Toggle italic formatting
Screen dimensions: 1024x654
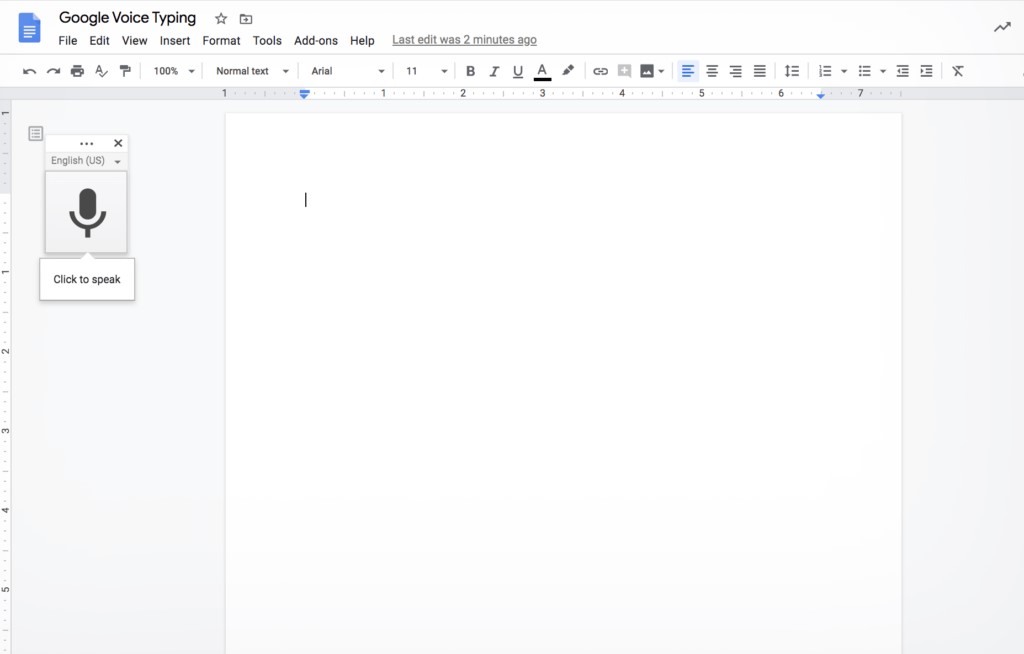pyautogui.click(x=493, y=71)
